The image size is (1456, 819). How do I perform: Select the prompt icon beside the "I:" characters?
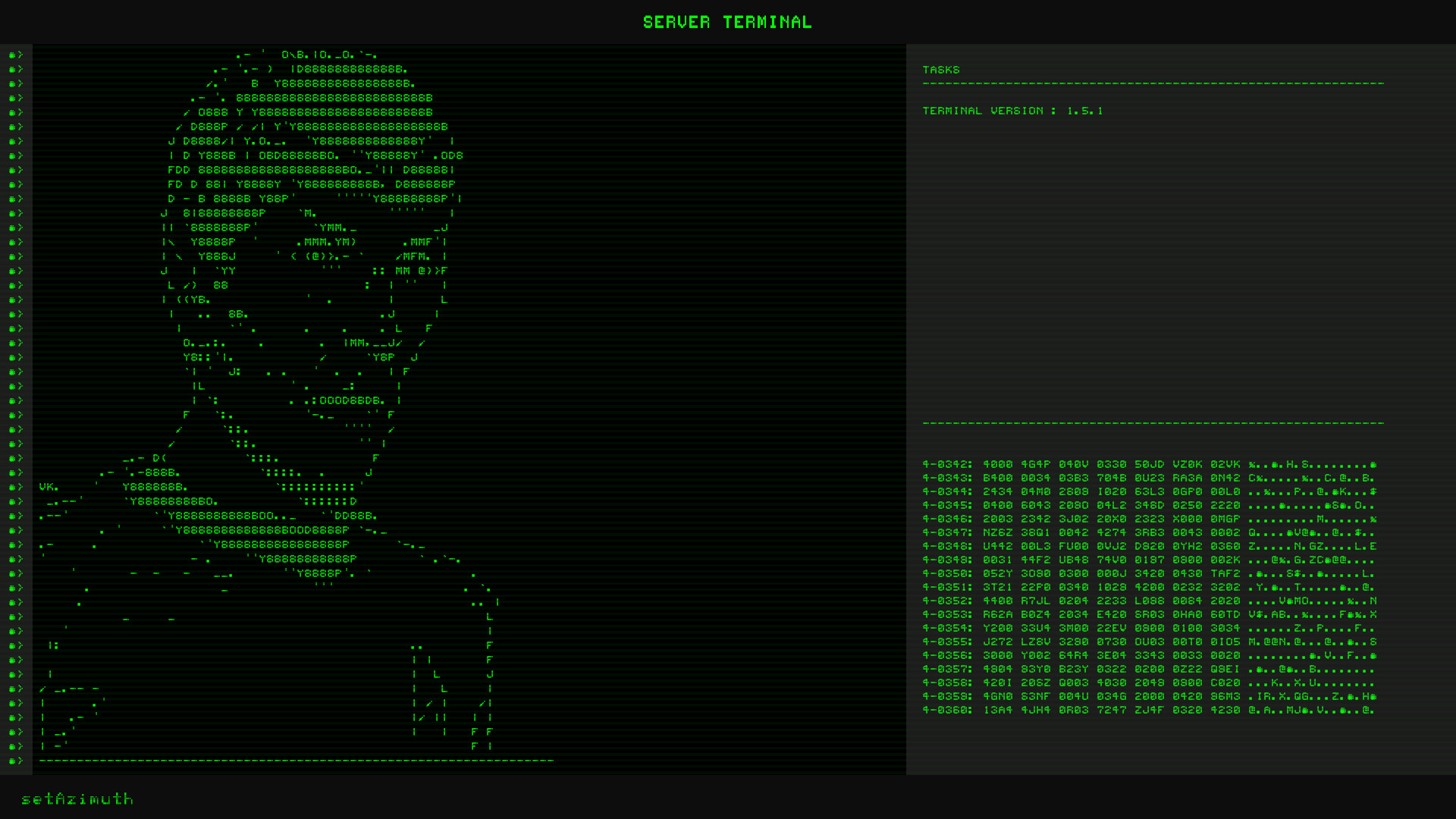pyautogui.click(x=16, y=645)
